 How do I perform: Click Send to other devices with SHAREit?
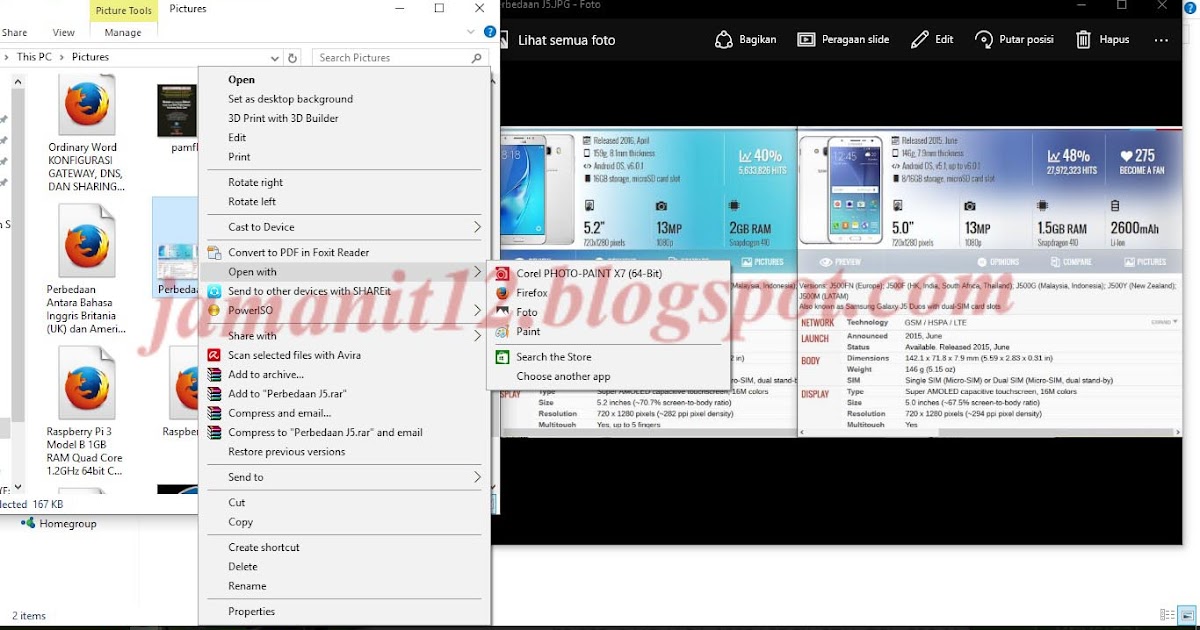pyautogui.click(x=309, y=291)
